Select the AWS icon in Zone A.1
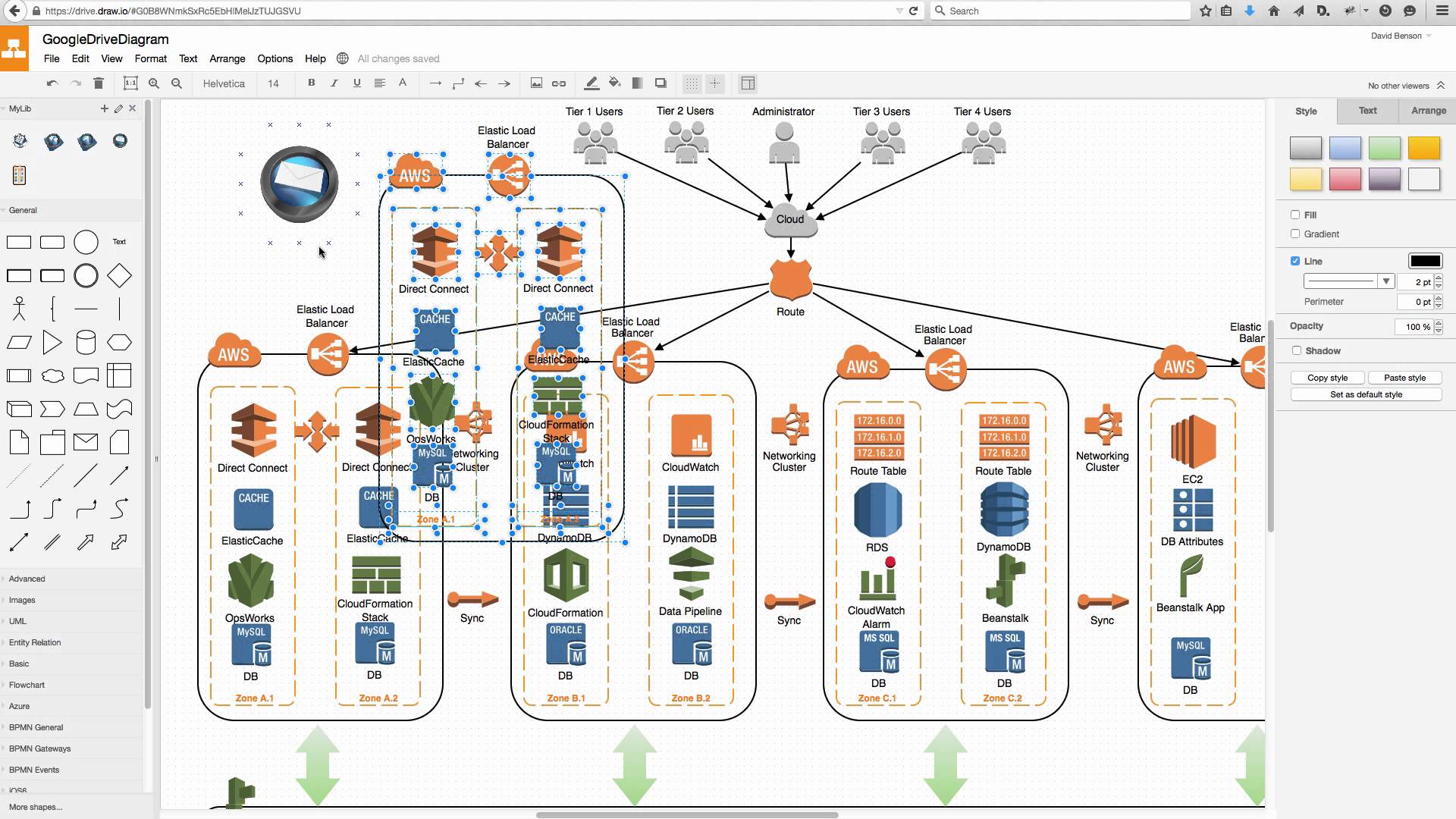The height and width of the screenshot is (819, 1456). coord(232,354)
